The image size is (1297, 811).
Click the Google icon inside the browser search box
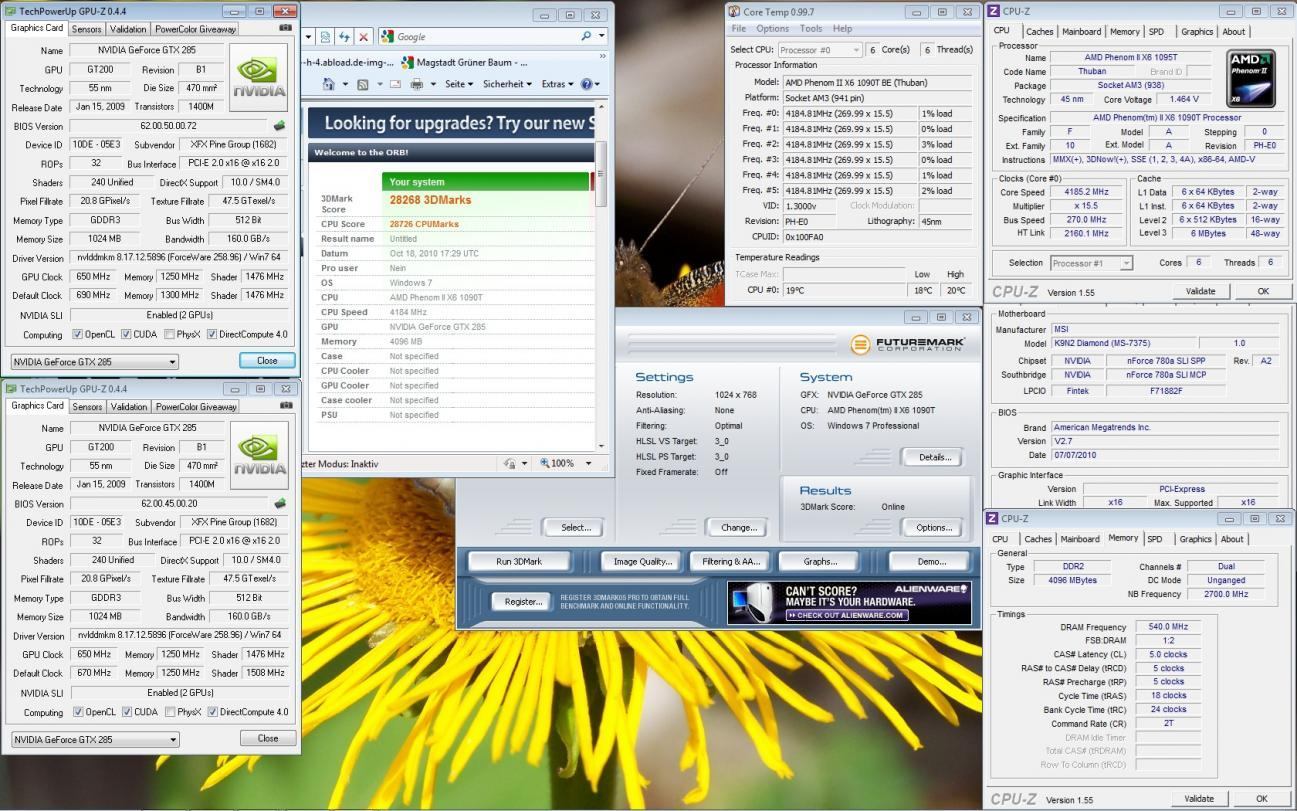point(387,36)
